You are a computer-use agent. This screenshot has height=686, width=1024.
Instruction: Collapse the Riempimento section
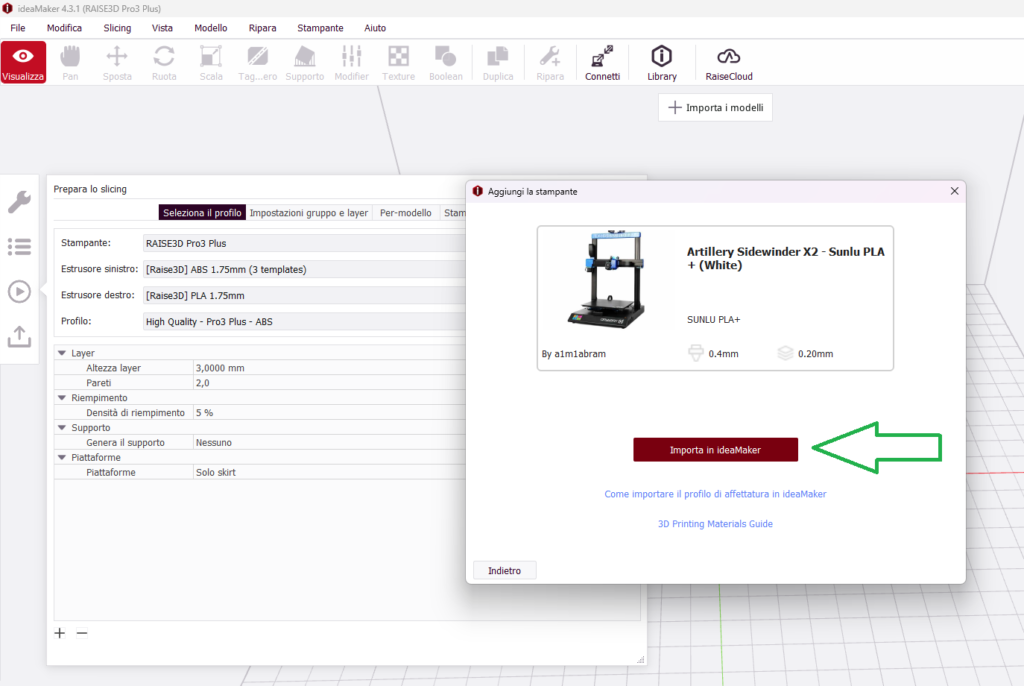tap(62, 398)
